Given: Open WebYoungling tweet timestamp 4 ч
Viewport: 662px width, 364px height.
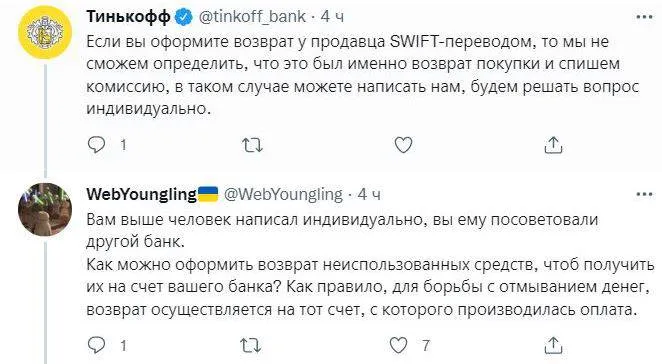Looking at the screenshot, I should 369,195.
